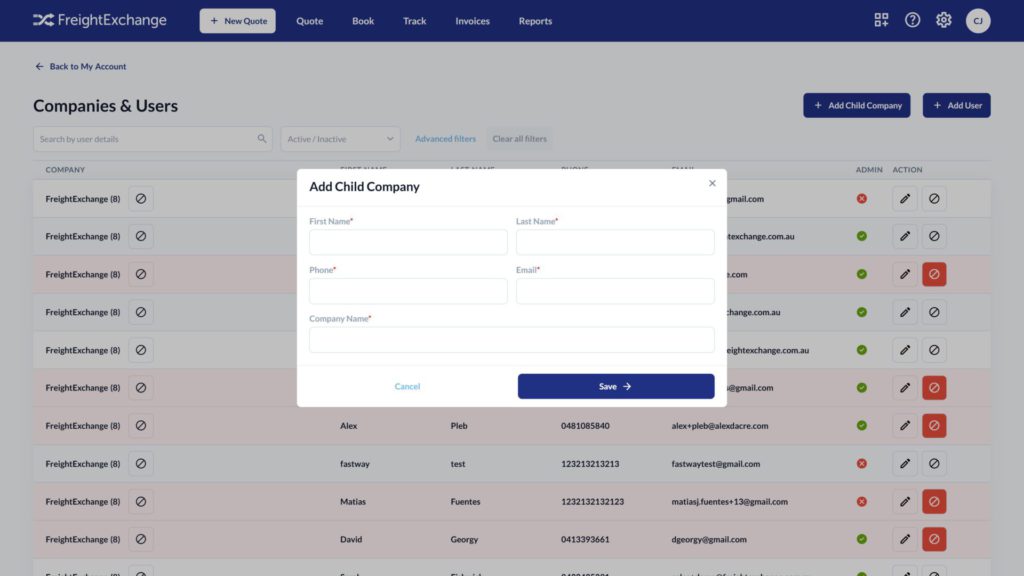Click the search magnifier icon

click(x=262, y=138)
